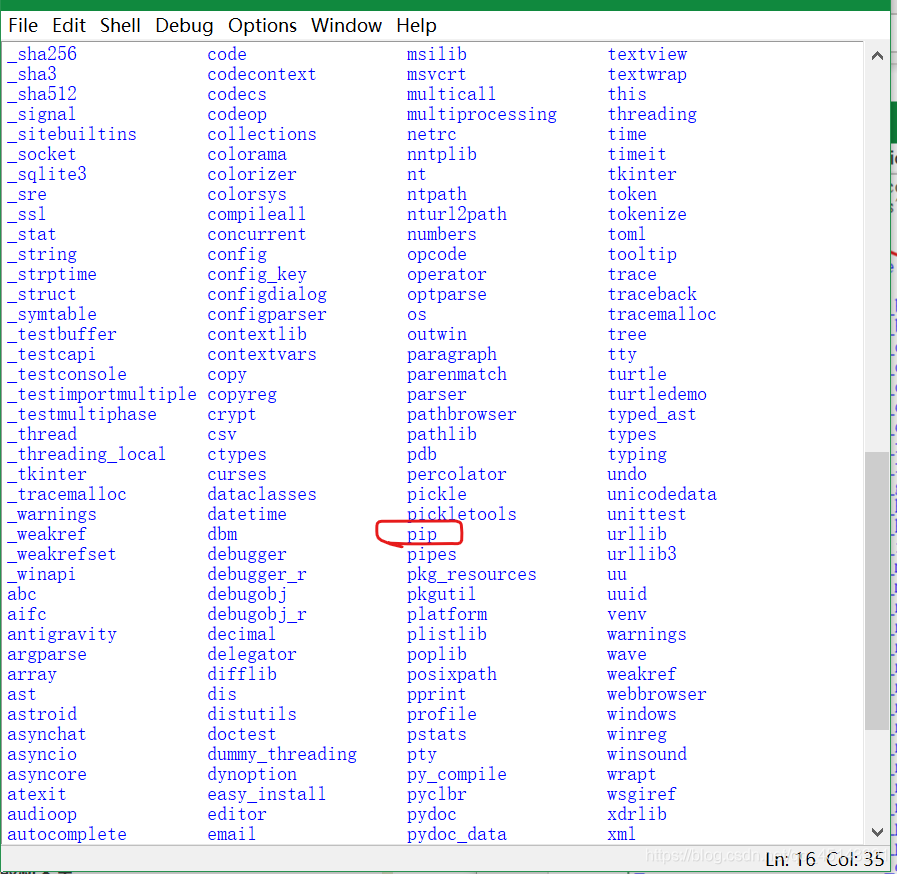The height and width of the screenshot is (874, 897).
Task: Click the module name 'datetime'
Action: click(247, 514)
